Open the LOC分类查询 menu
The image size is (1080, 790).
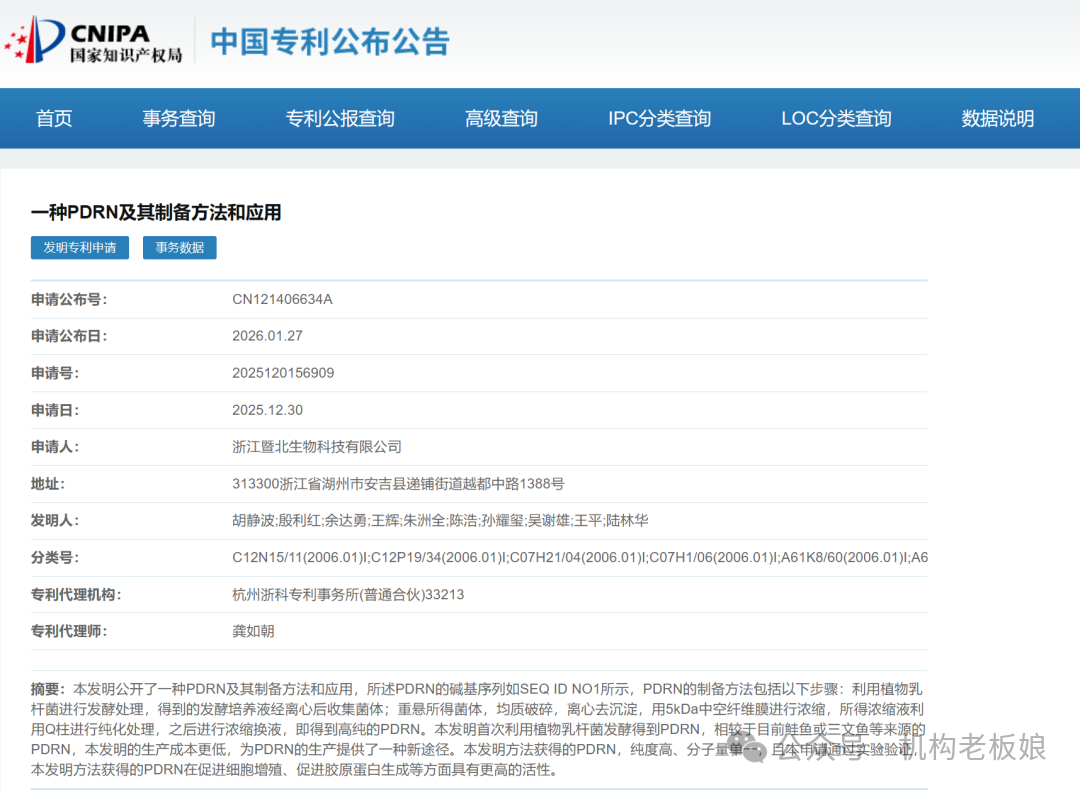point(835,118)
